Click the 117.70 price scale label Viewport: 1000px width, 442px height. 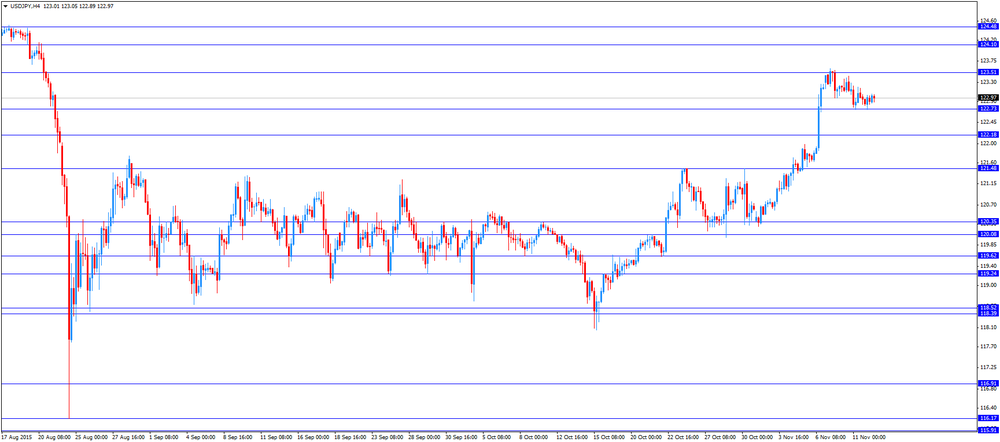point(989,347)
